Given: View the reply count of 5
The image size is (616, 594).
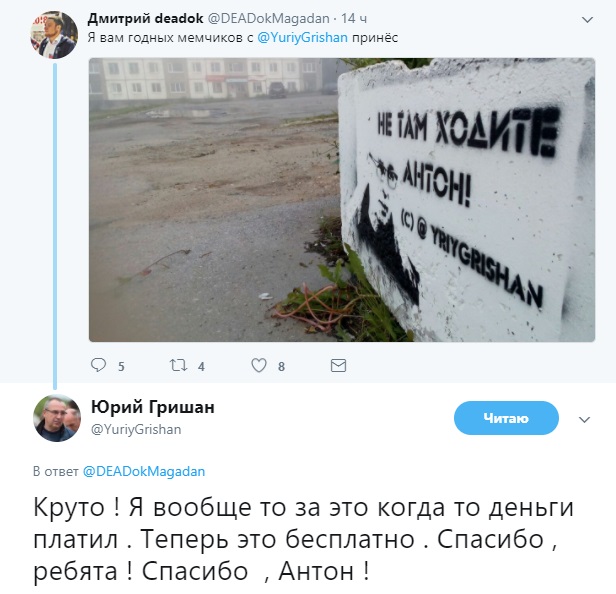Looking at the screenshot, I should [x=121, y=367].
